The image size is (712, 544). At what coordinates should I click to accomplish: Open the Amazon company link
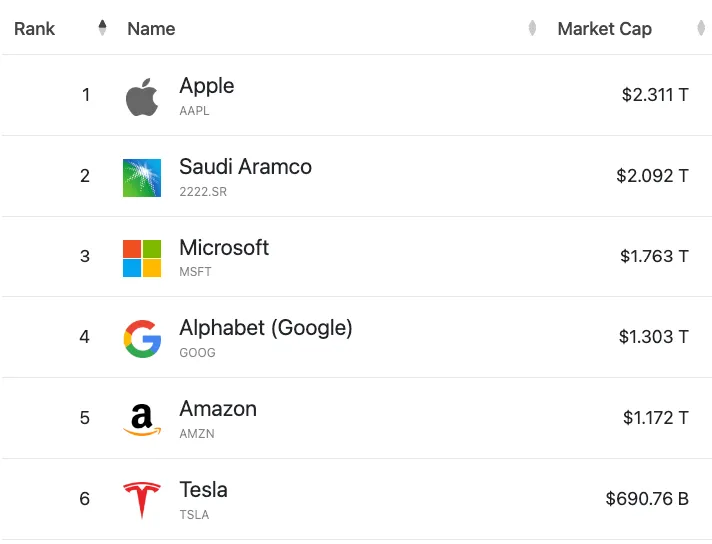[218, 409]
